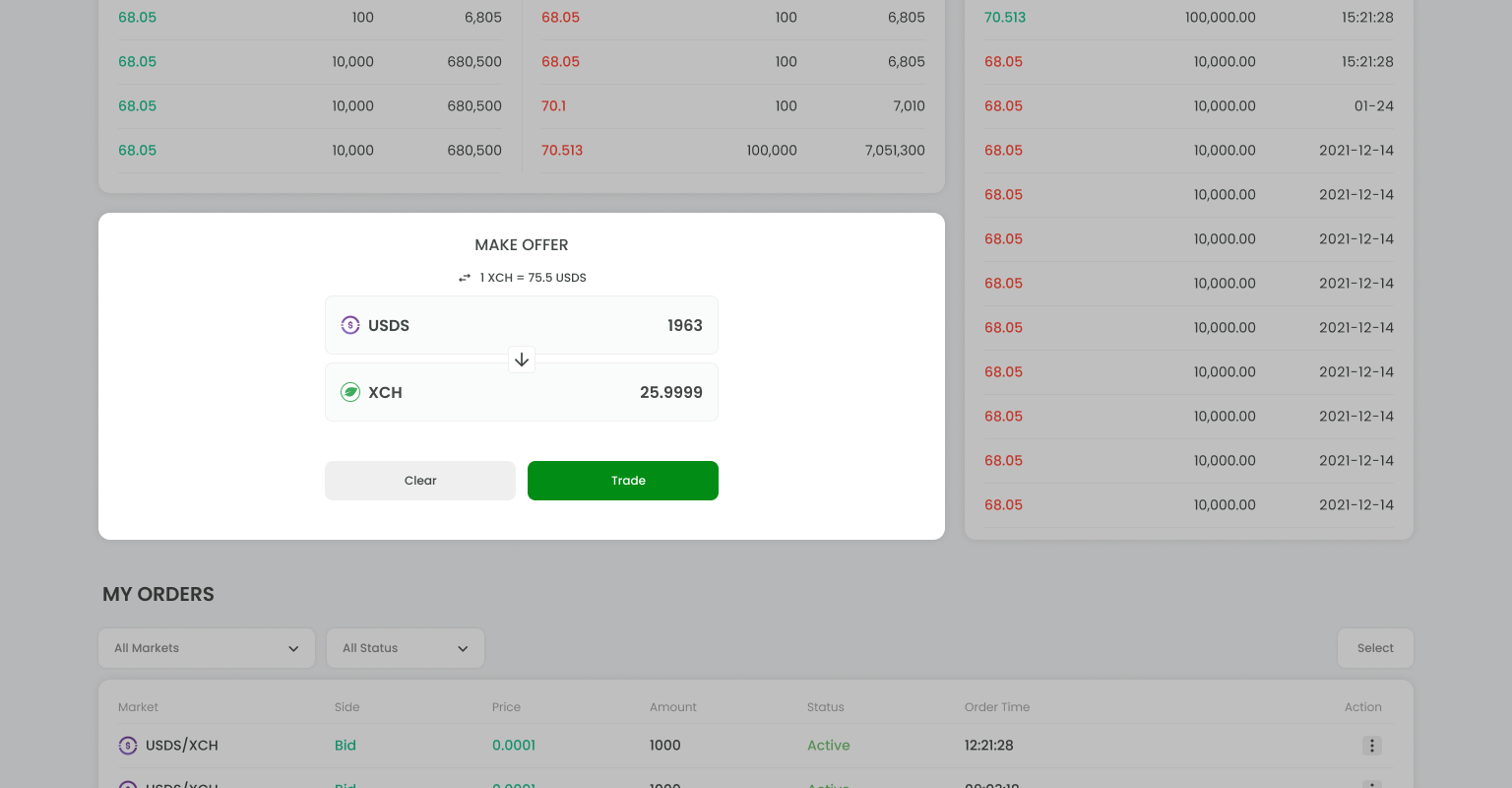The width and height of the screenshot is (1512, 788).
Task: Click the Order Time column header
Action: tap(997, 707)
